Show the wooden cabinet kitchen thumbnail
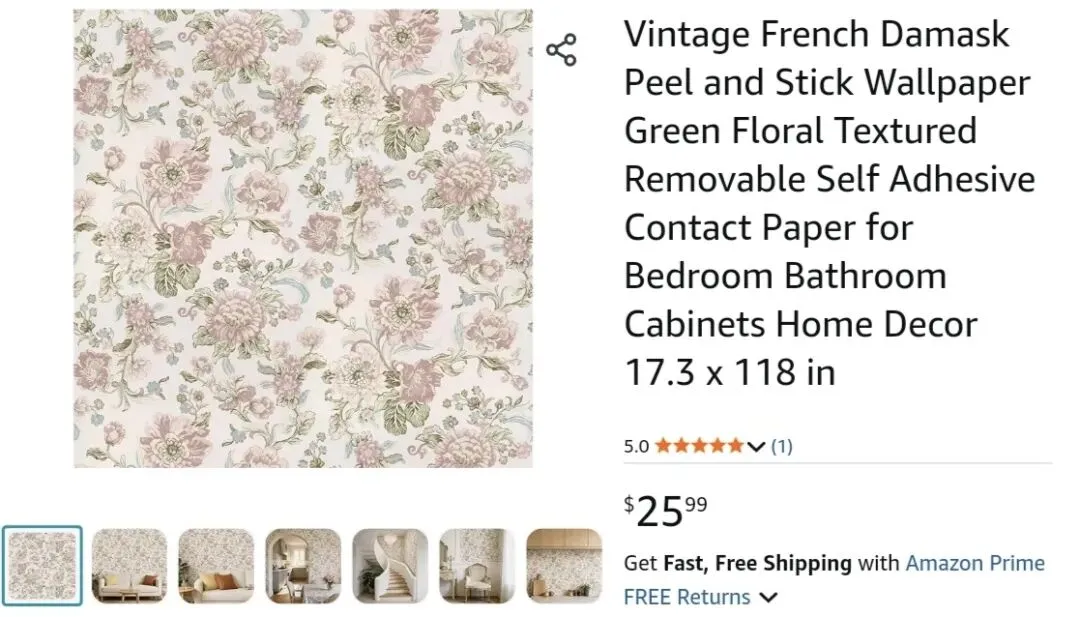1080x617 pixels. (564, 566)
